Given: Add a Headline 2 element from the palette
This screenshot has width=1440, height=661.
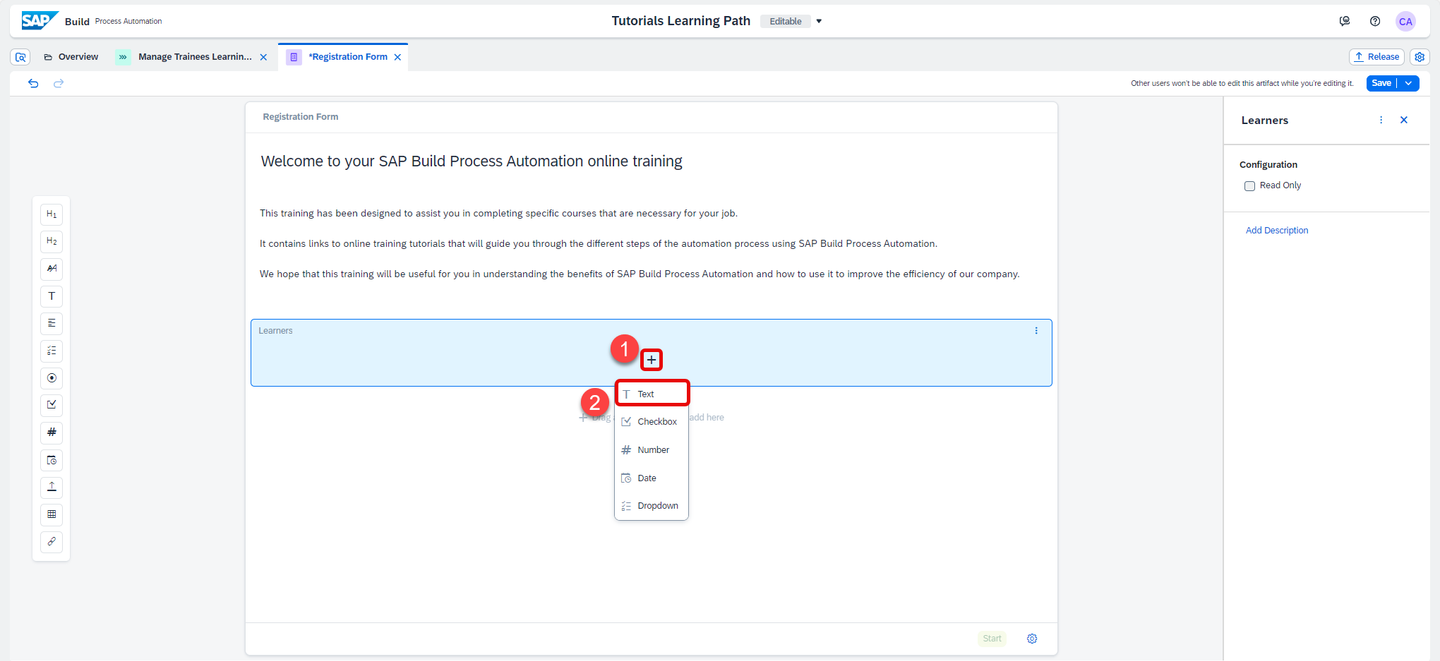Looking at the screenshot, I should pyautogui.click(x=51, y=241).
